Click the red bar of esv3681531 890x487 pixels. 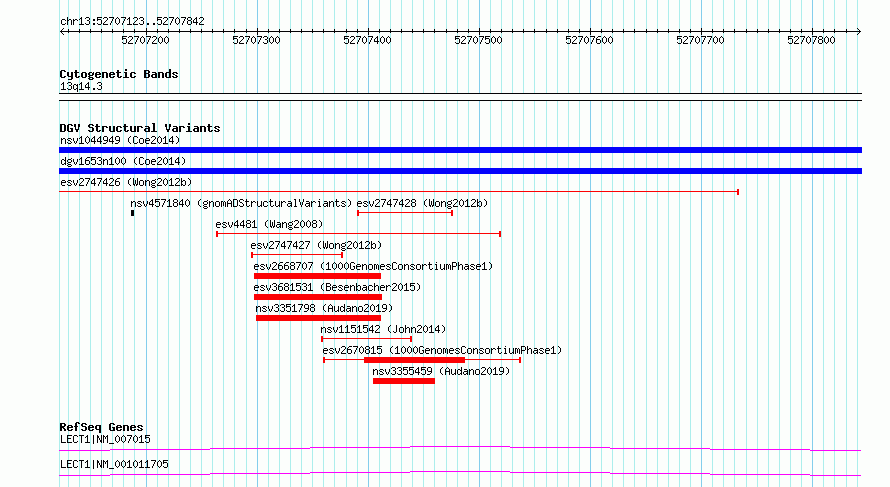click(318, 297)
